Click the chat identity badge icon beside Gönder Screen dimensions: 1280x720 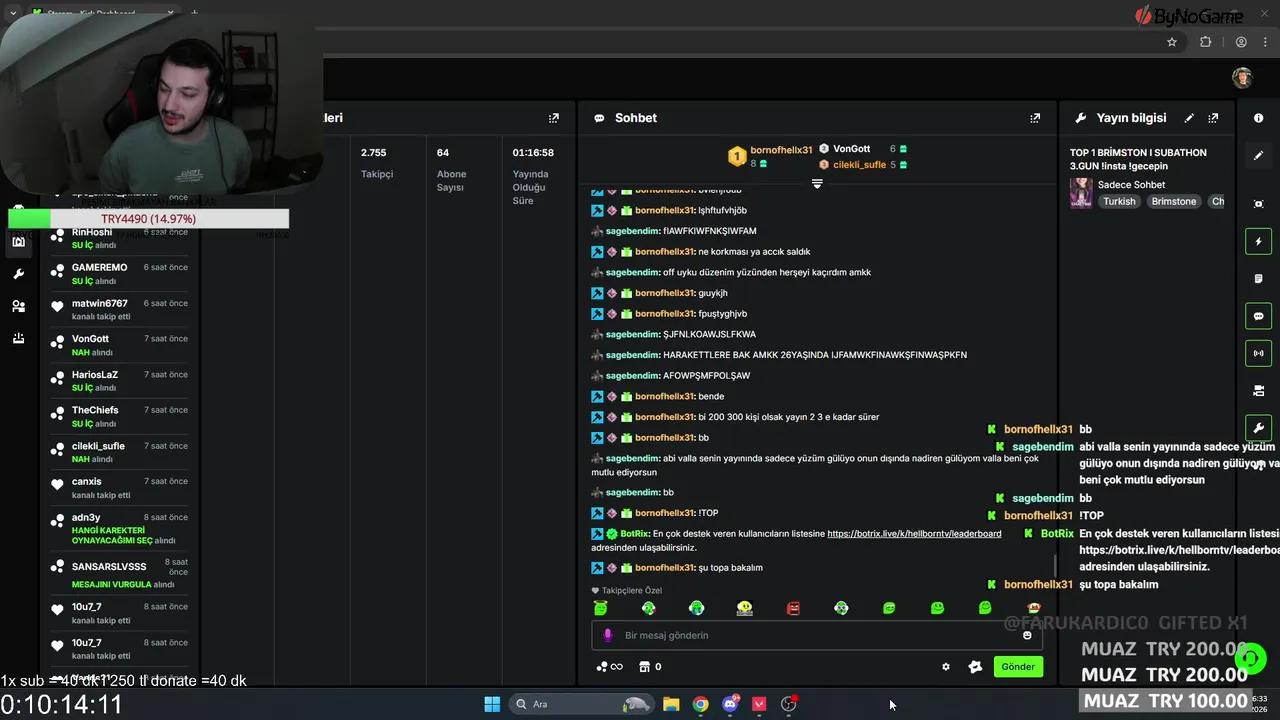click(x=975, y=667)
